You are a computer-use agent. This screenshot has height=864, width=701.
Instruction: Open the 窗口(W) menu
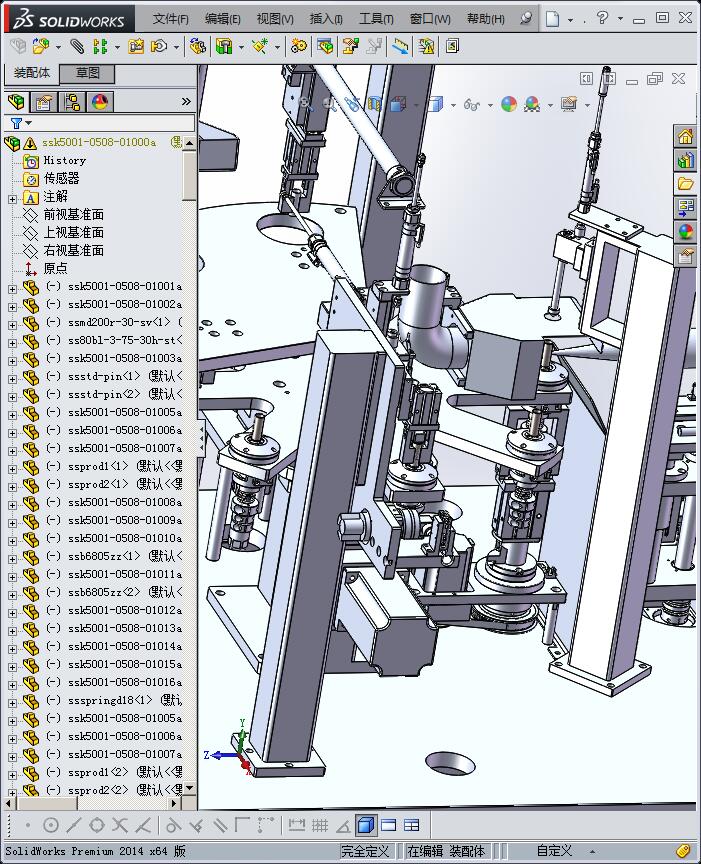[430, 19]
